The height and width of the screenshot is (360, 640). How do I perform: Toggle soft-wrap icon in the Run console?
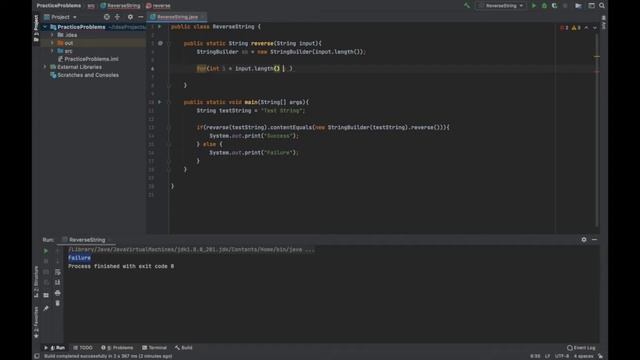(58, 272)
